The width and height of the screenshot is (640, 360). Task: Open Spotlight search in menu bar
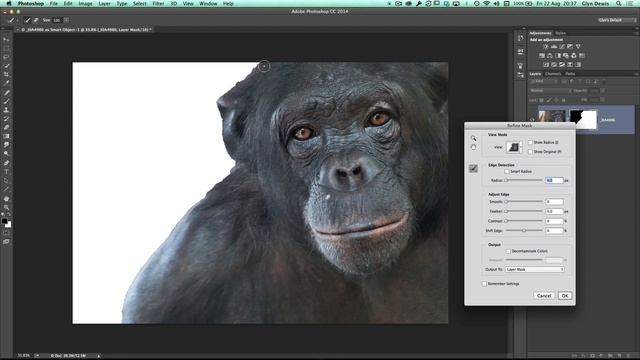[x=619, y=4]
